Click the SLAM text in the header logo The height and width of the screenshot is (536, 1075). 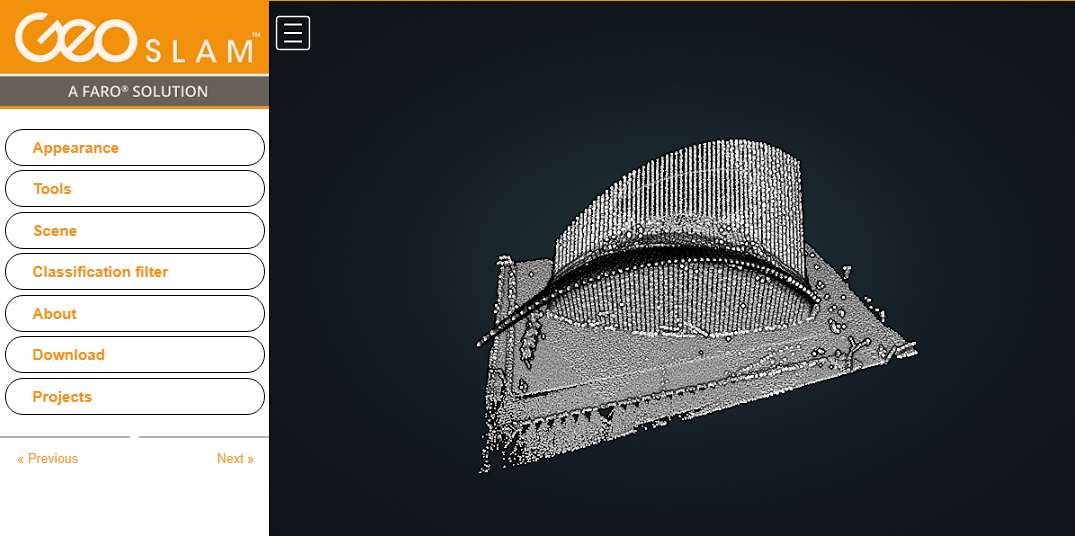(x=198, y=51)
